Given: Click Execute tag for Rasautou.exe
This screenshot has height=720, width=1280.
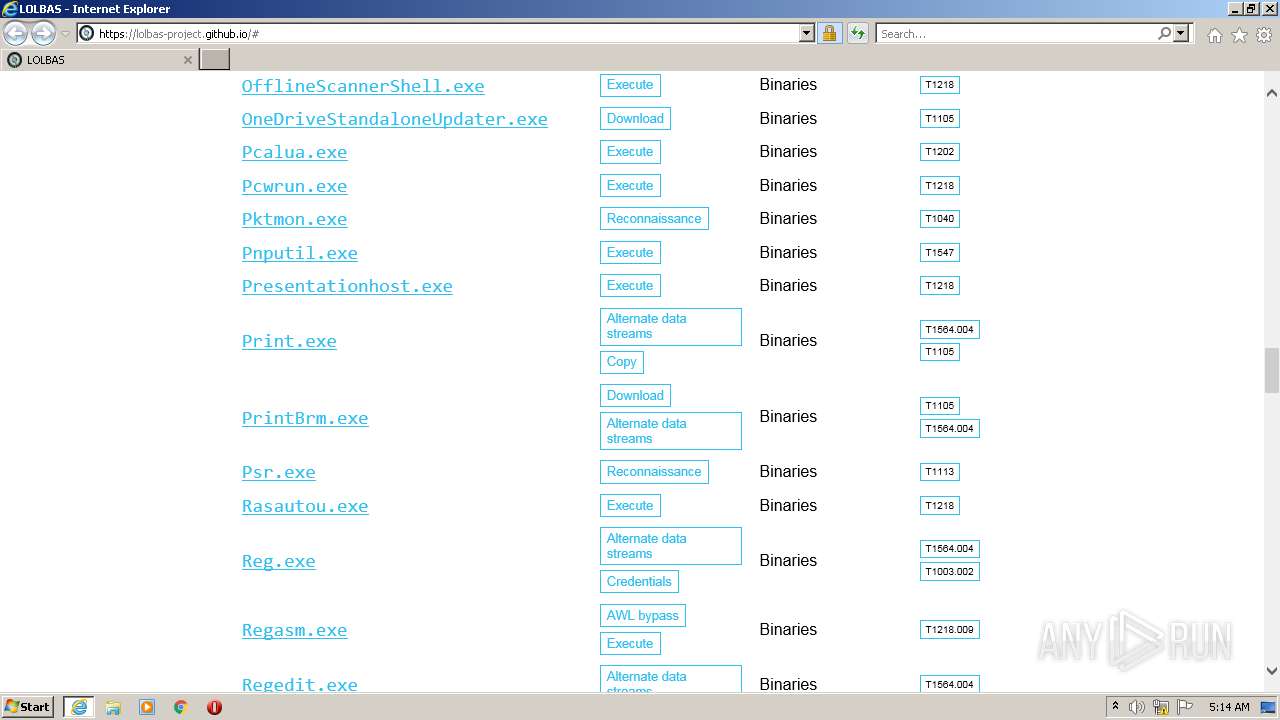Looking at the screenshot, I should tap(630, 506).
